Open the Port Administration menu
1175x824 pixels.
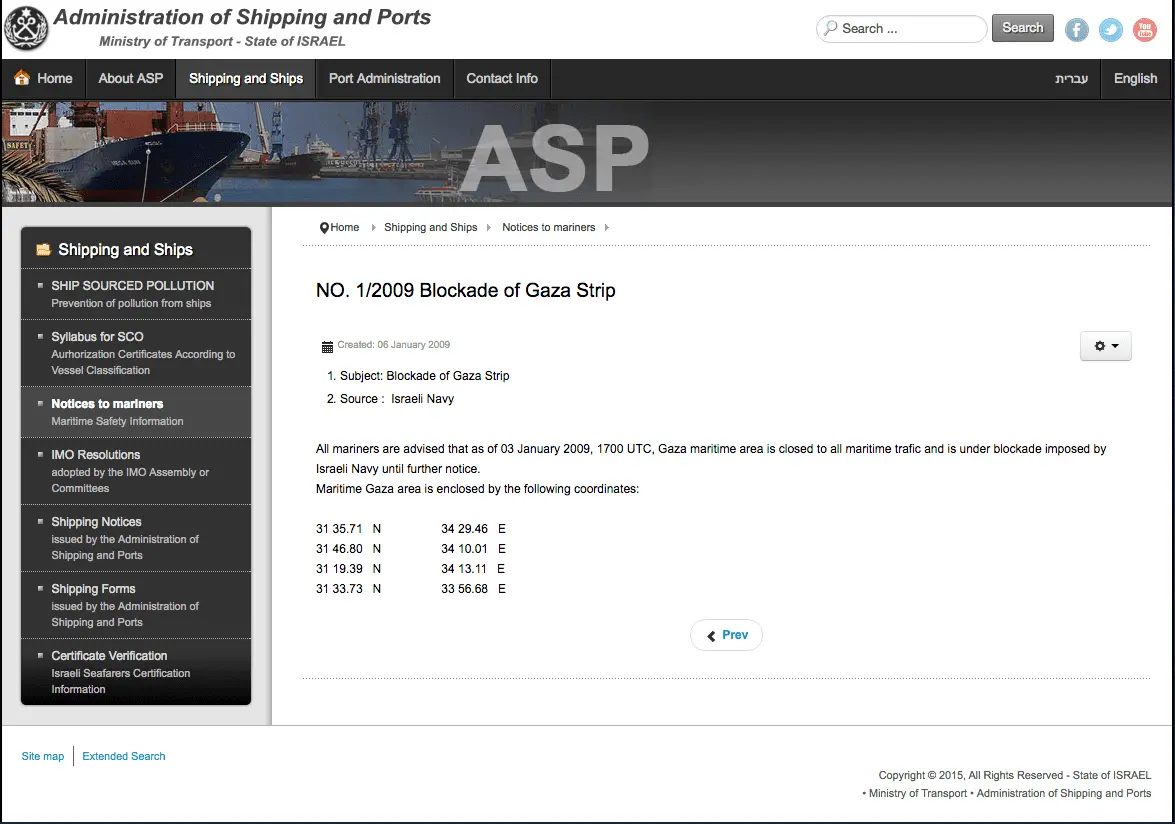[384, 78]
